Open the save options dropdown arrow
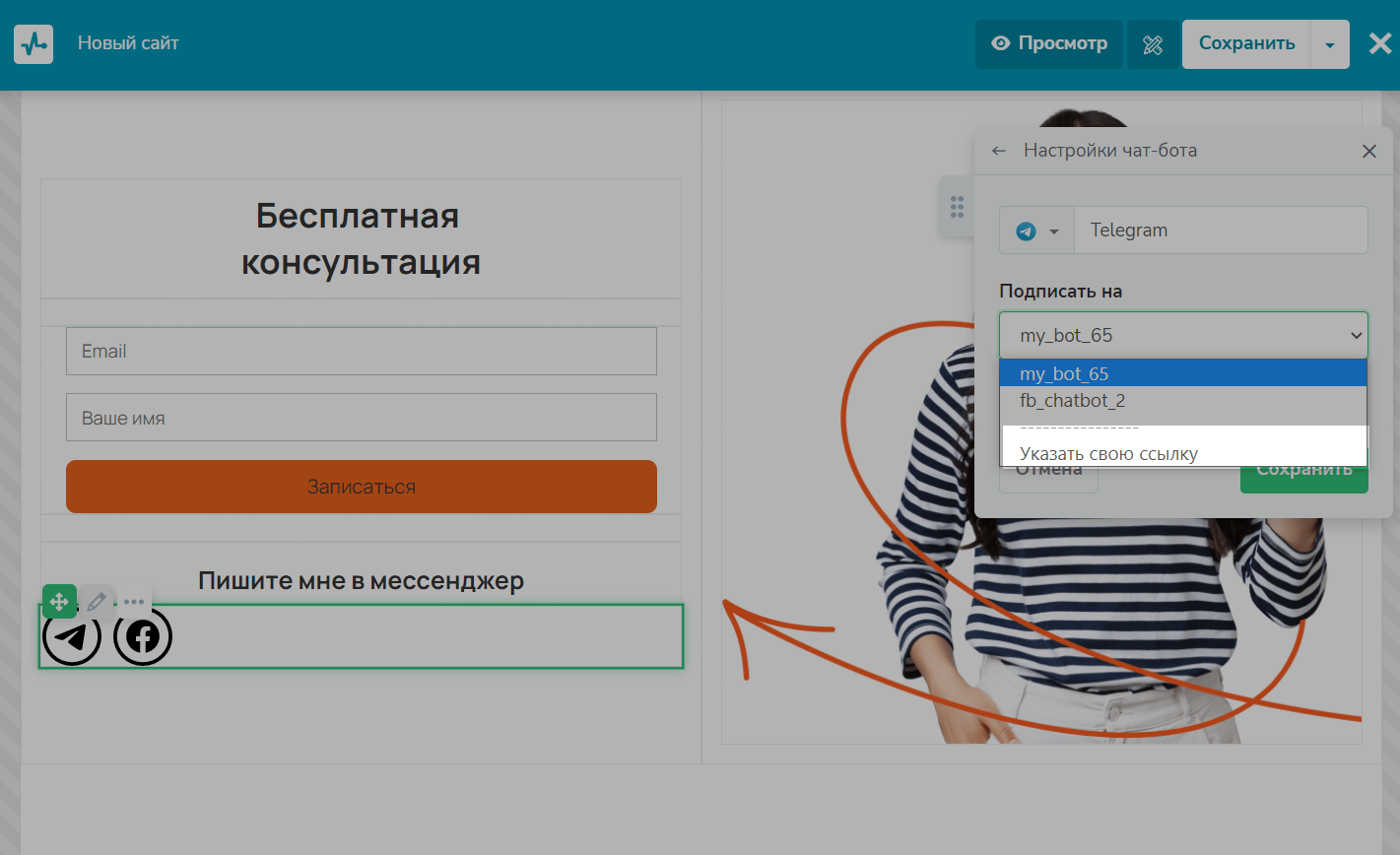 1330,44
